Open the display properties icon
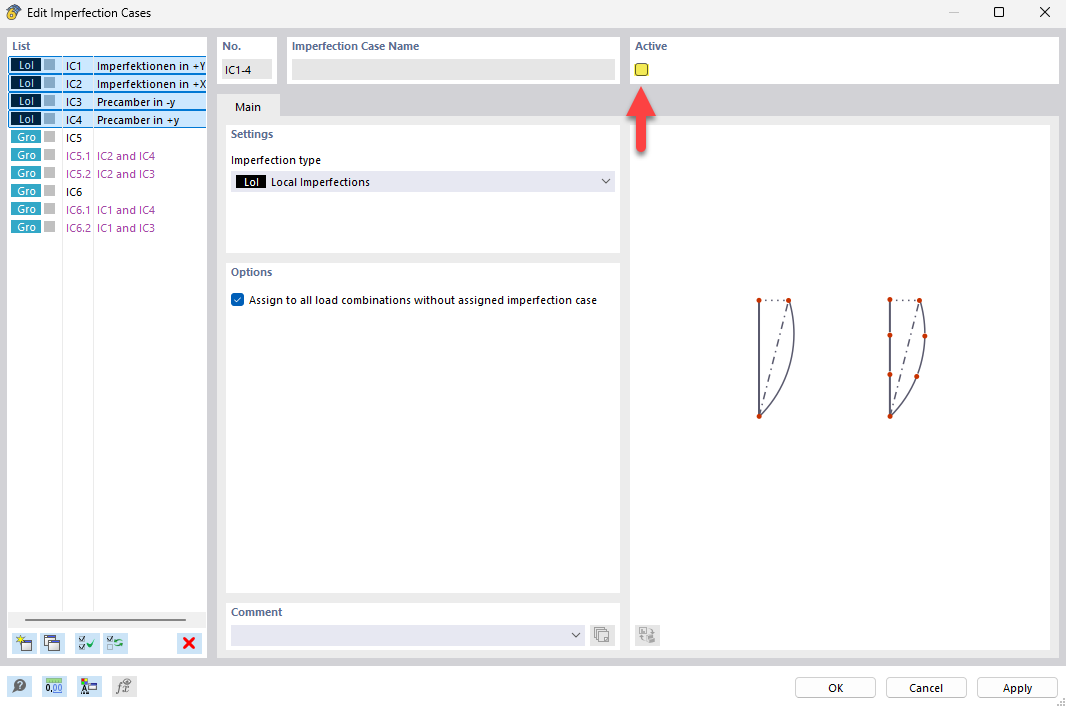1066x706 pixels. click(88, 686)
